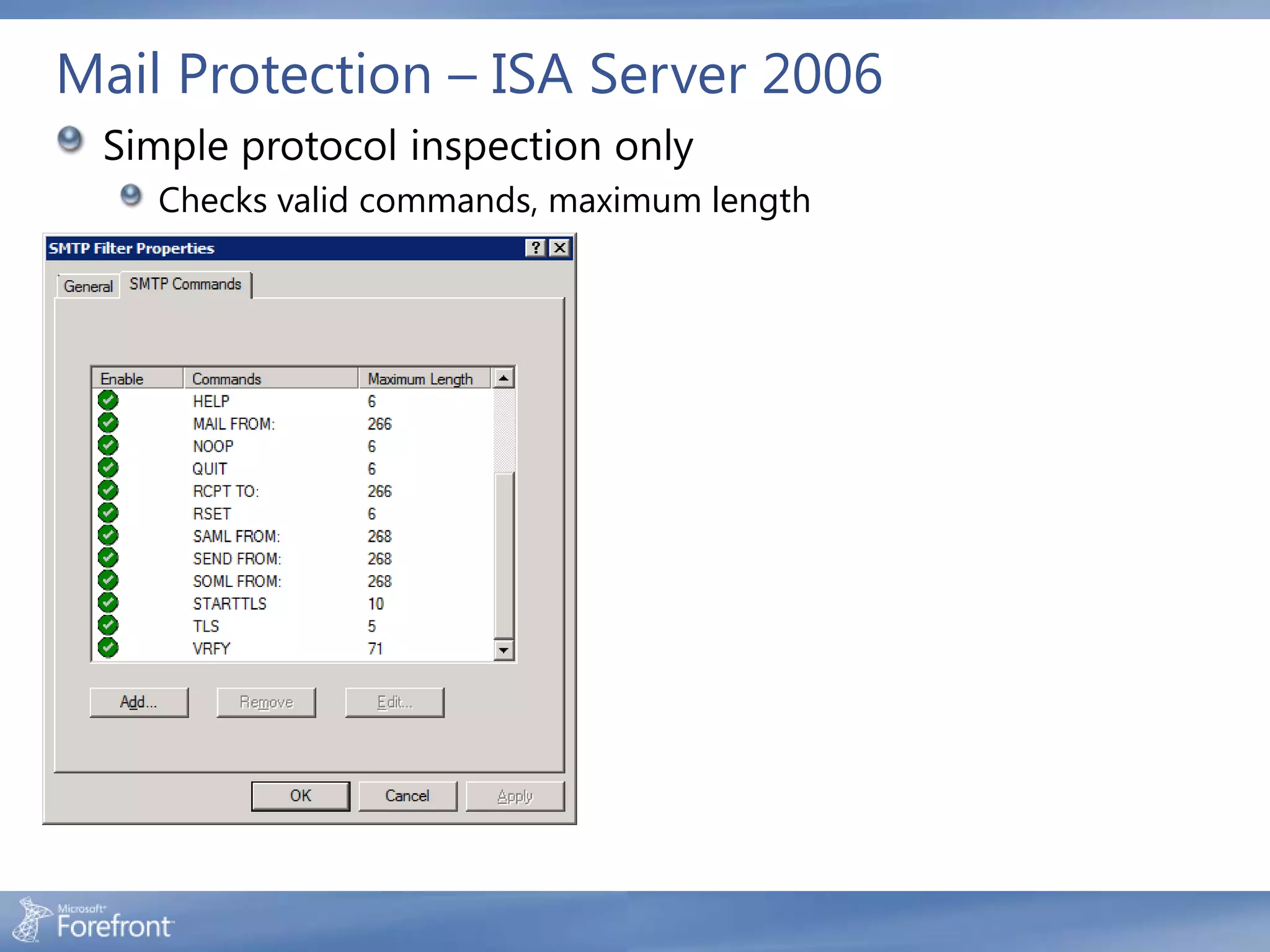Image resolution: width=1270 pixels, height=952 pixels.
Task: Click the scroll down arrow of command list
Action: point(504,650)
